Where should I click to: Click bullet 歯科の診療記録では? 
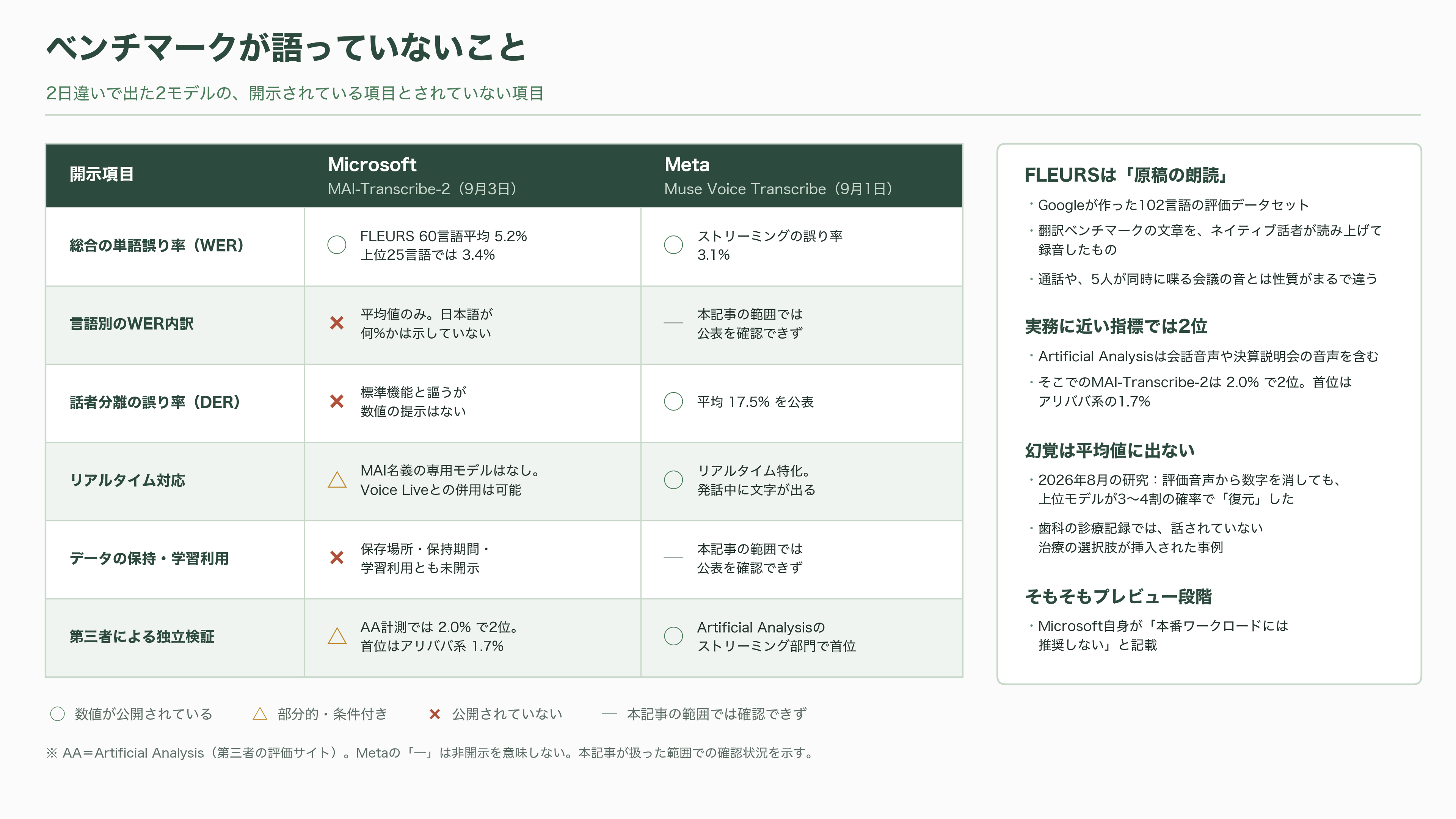point(1150,538)
